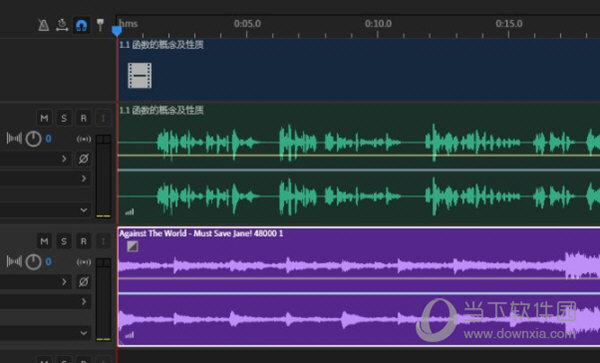
Task: Click the volume knob on second audio track
Action: click(x=33, y=262)
